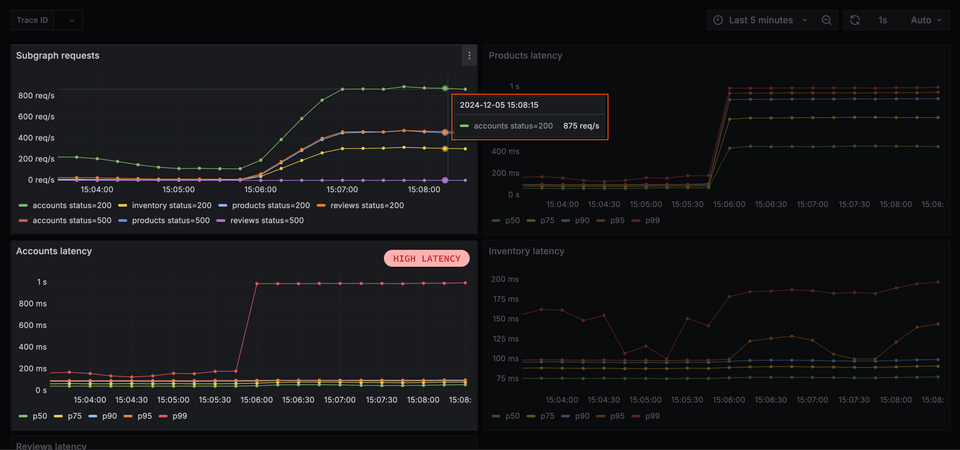Open the Last 5 minutes time range dropdown

pos(762,20)
